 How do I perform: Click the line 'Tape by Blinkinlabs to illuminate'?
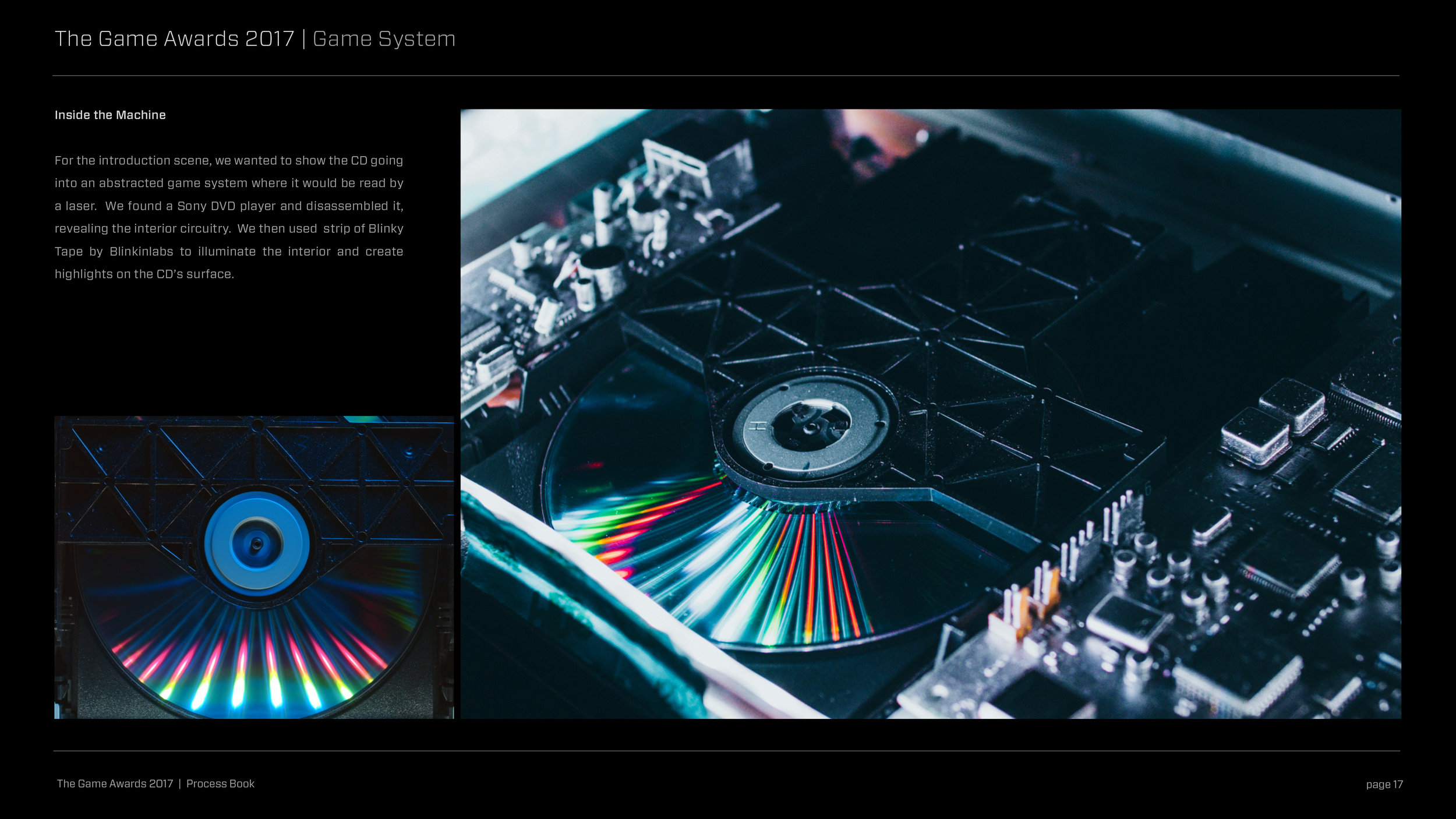229,251
